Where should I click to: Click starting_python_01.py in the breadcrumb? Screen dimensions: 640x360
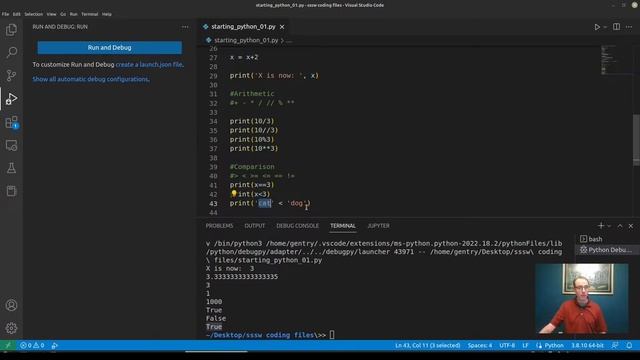point(246,40)
